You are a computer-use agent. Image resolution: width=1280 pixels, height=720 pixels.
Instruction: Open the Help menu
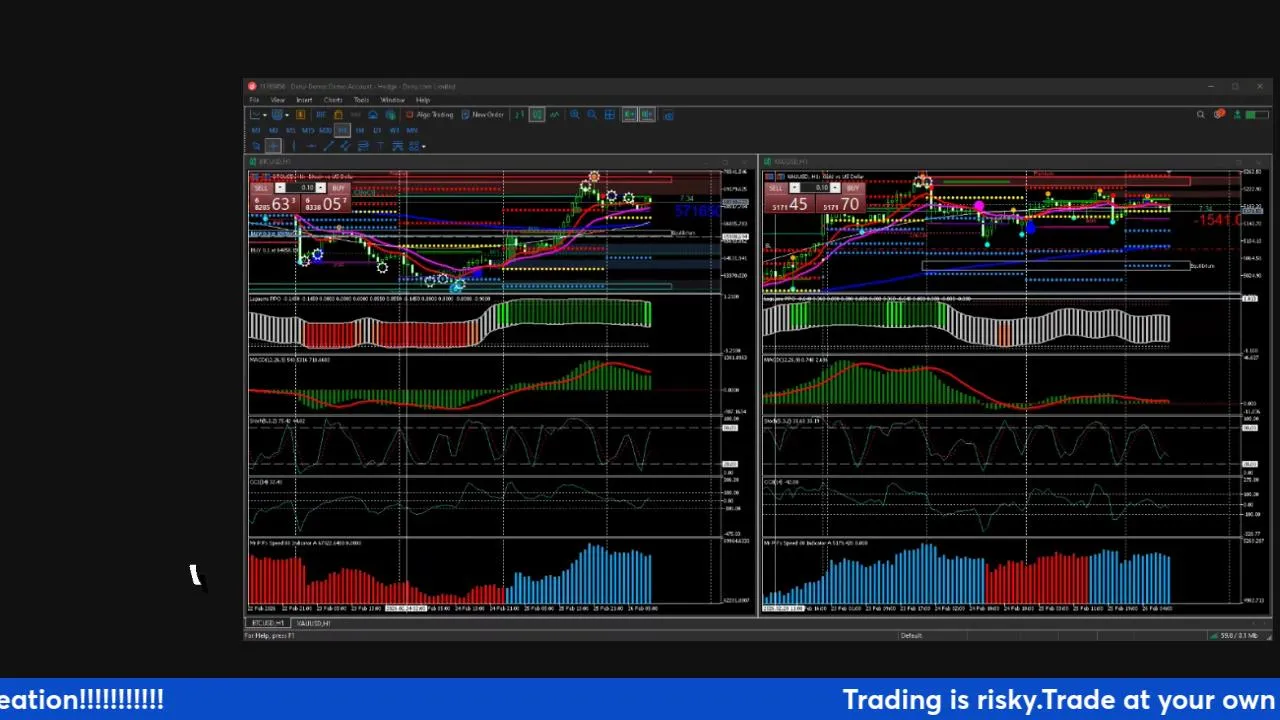(423, 100)
